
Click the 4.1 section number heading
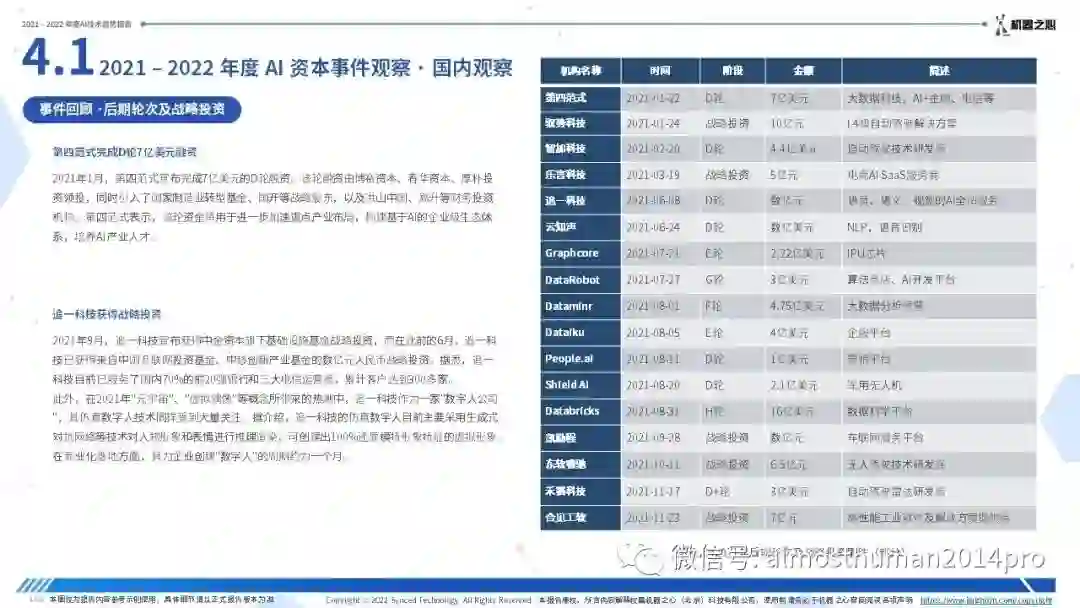click(x=58, y=56)
